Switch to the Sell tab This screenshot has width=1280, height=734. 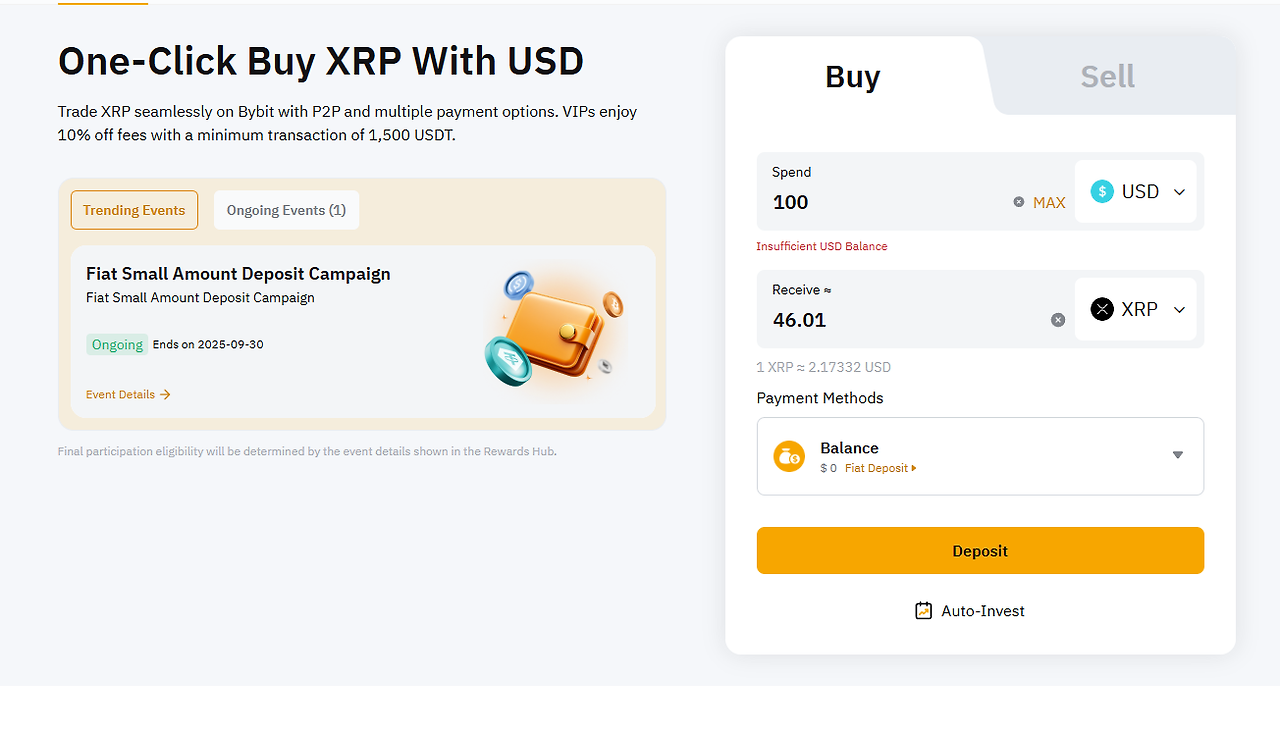(1108, 77)
